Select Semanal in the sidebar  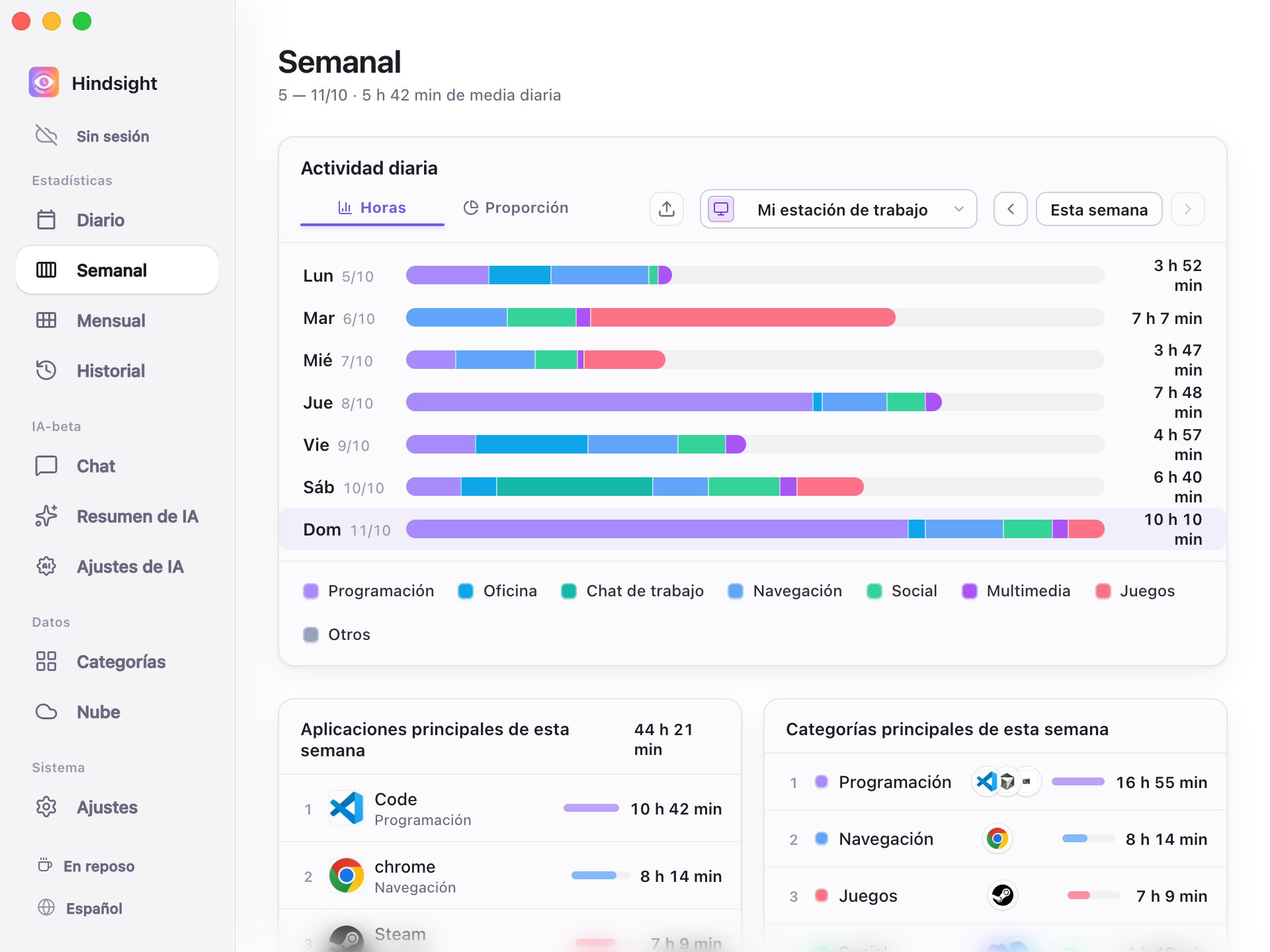pyautogui.click(x=117, y=270)
